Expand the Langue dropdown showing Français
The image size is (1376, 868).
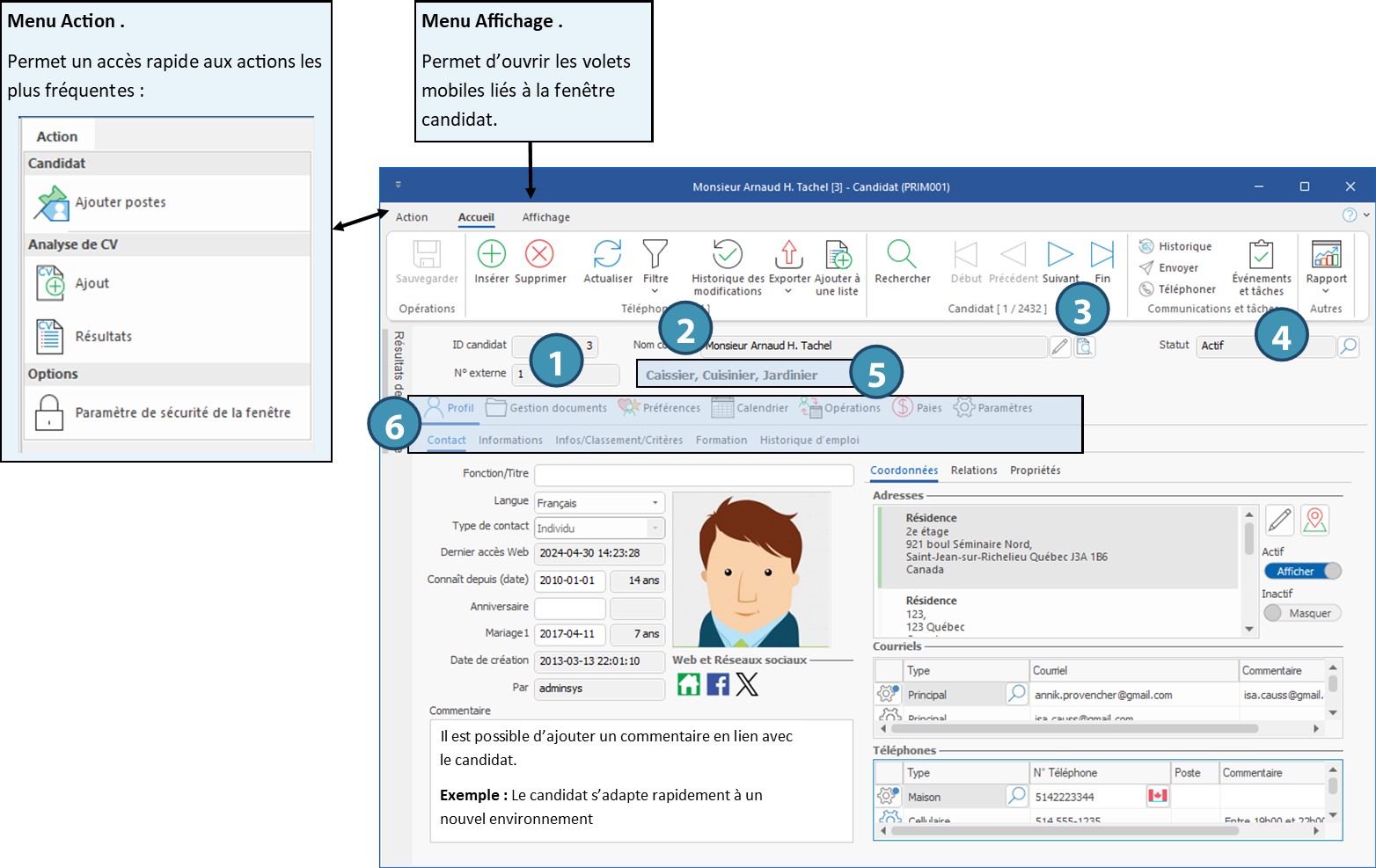click(655, 503)
